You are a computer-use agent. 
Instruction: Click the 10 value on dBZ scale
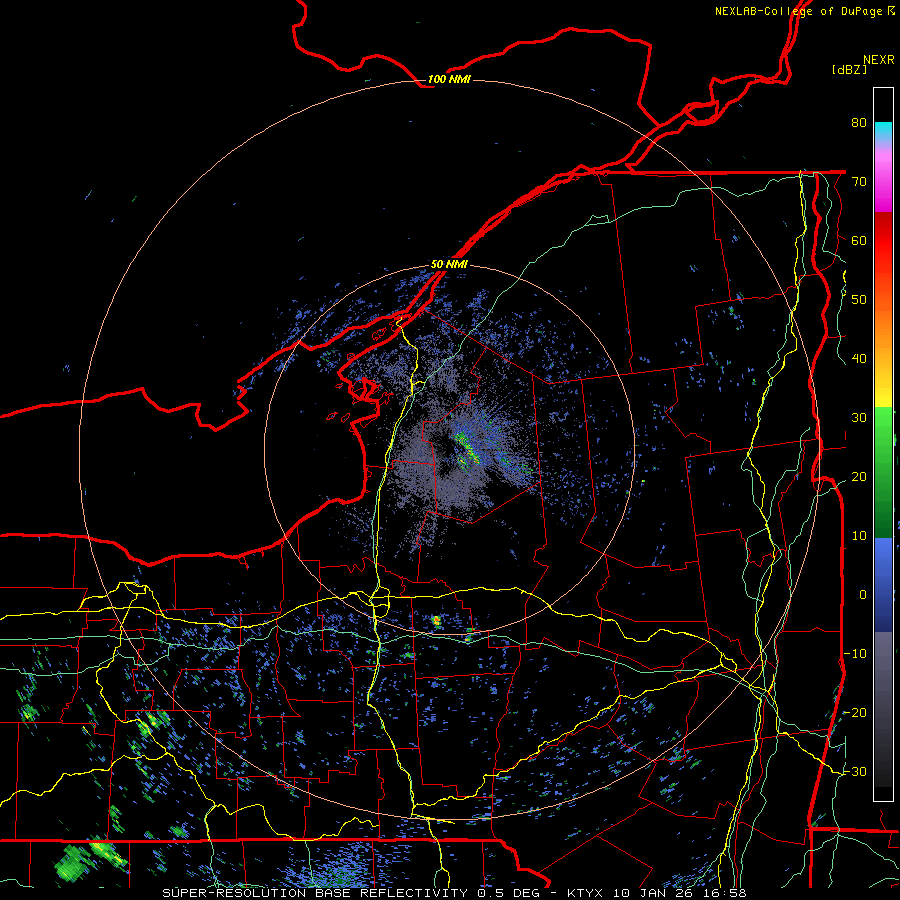click(859, 536)
